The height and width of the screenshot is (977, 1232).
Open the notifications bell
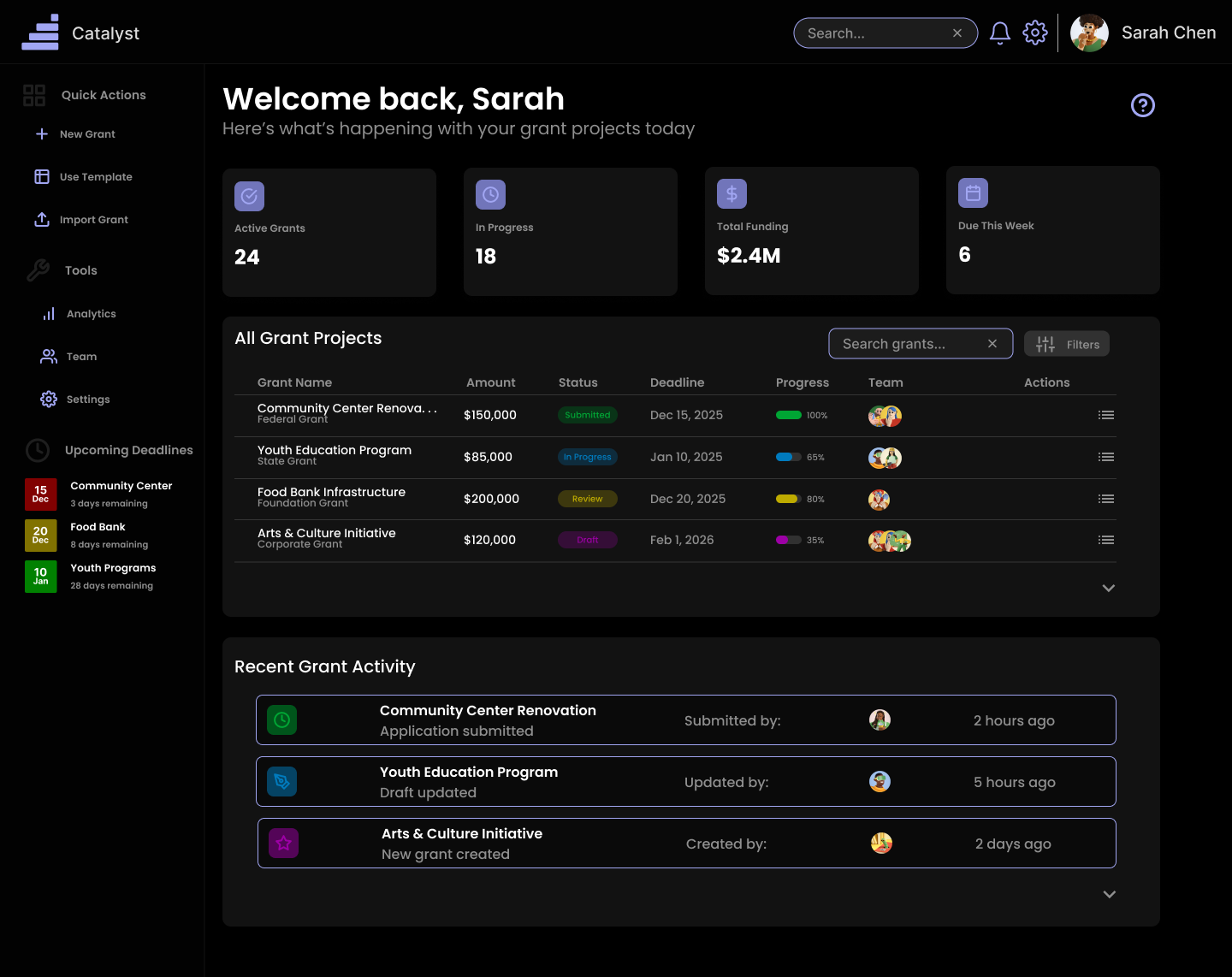[999, 33]
